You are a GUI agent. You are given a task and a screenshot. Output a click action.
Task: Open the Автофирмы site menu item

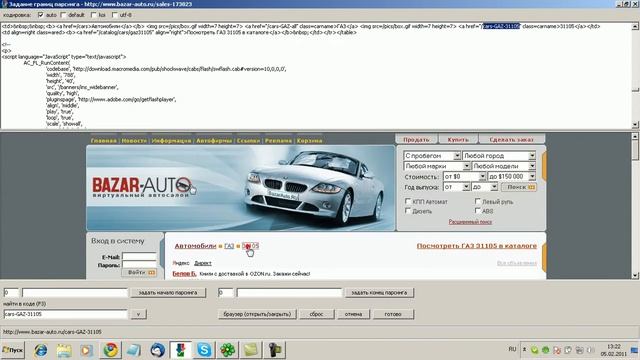(214, 140)
